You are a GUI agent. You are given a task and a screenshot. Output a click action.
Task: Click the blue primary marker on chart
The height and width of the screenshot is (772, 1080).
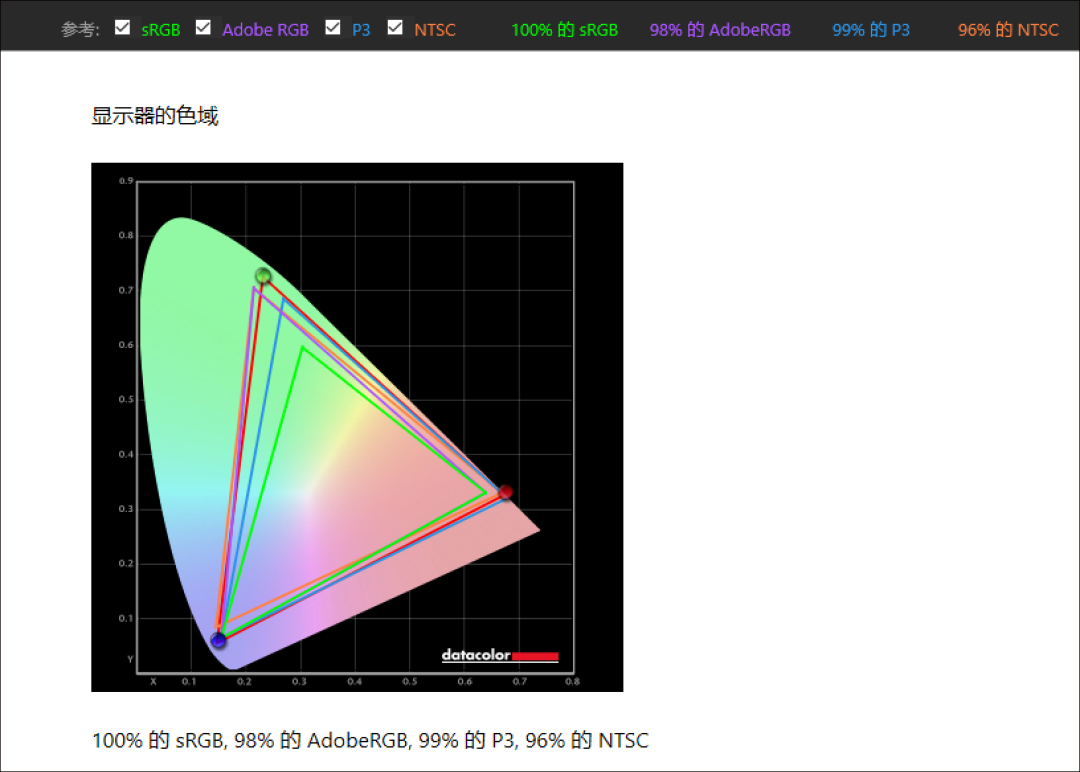(218, 640)
